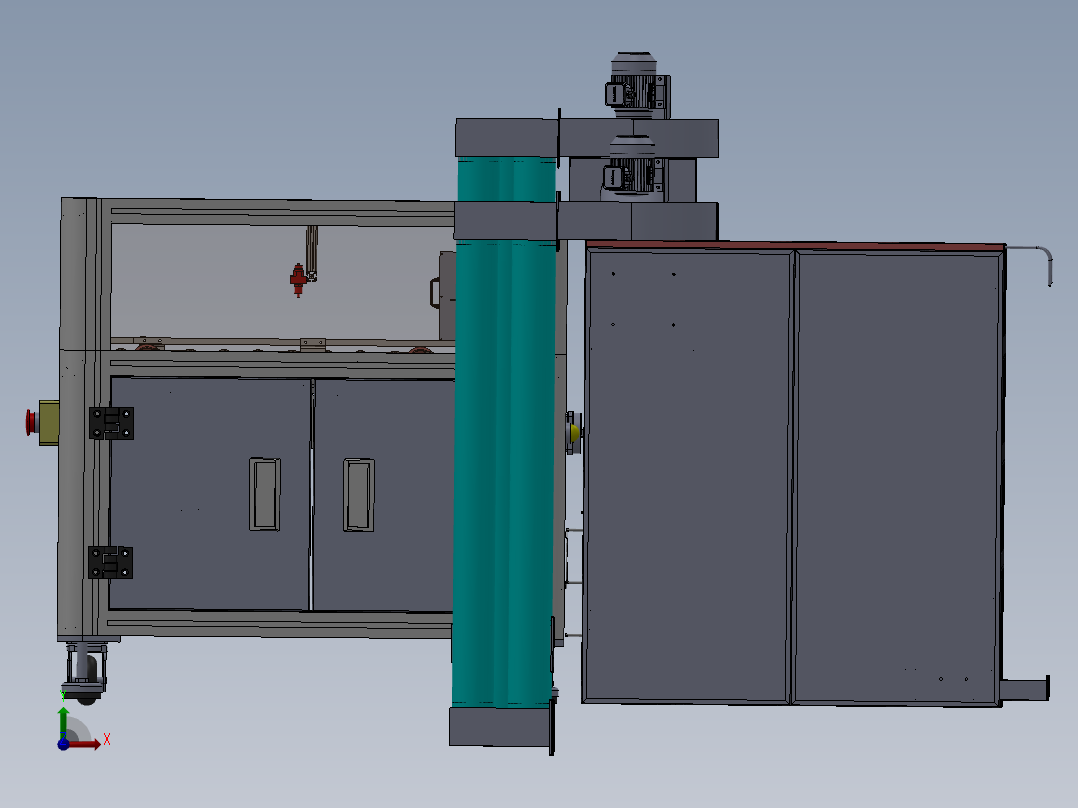1078x808 pixels.
Task: Select the red nozzle inside upper chamber
Action: click(x=298, y=279)
